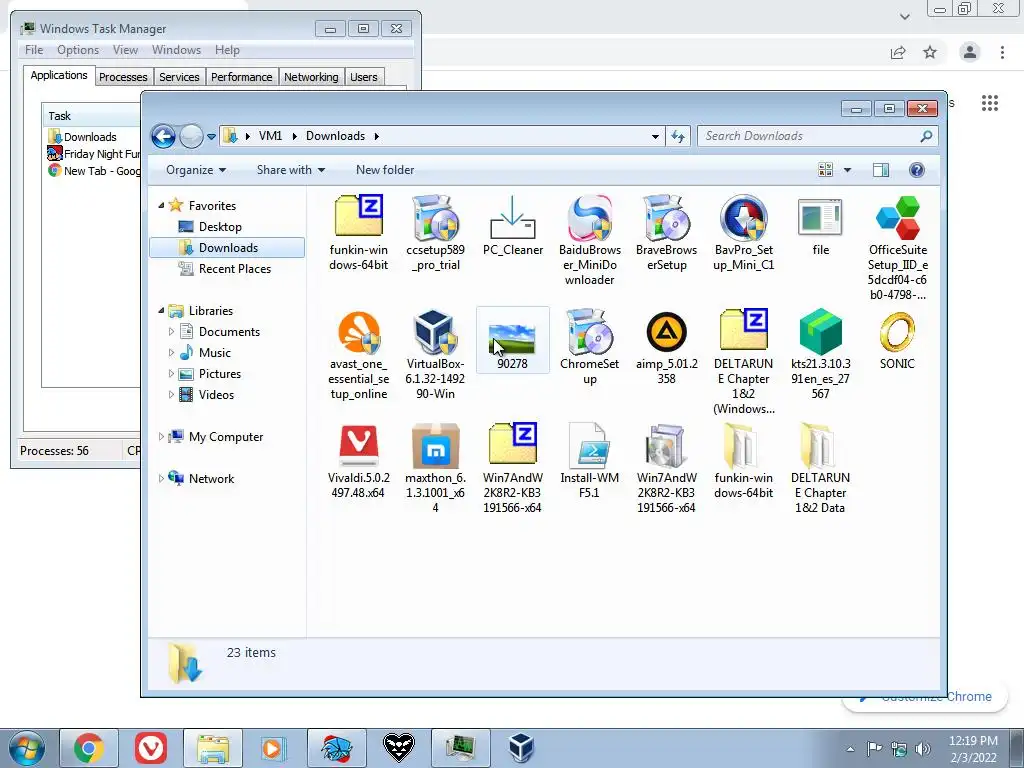The width and height of the screenshot is (1024, 768).
Task: Open Recent Places in Favorites
Action: 225,269
